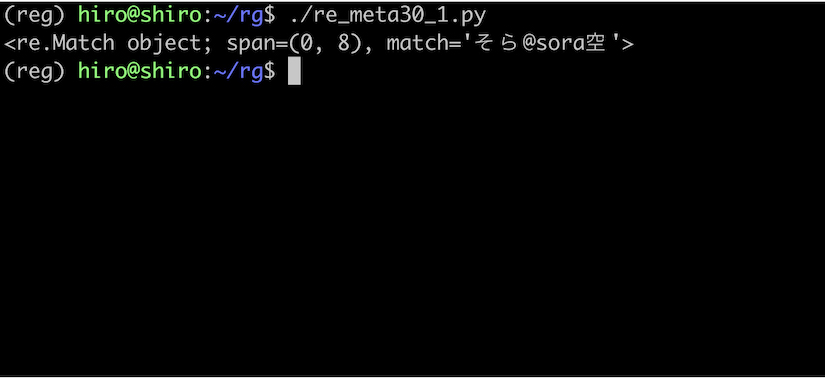Viewport: 825px width, 378px height.
Task: Click the ~/rg path in first prompt
Action: click(x=237, y=15)
